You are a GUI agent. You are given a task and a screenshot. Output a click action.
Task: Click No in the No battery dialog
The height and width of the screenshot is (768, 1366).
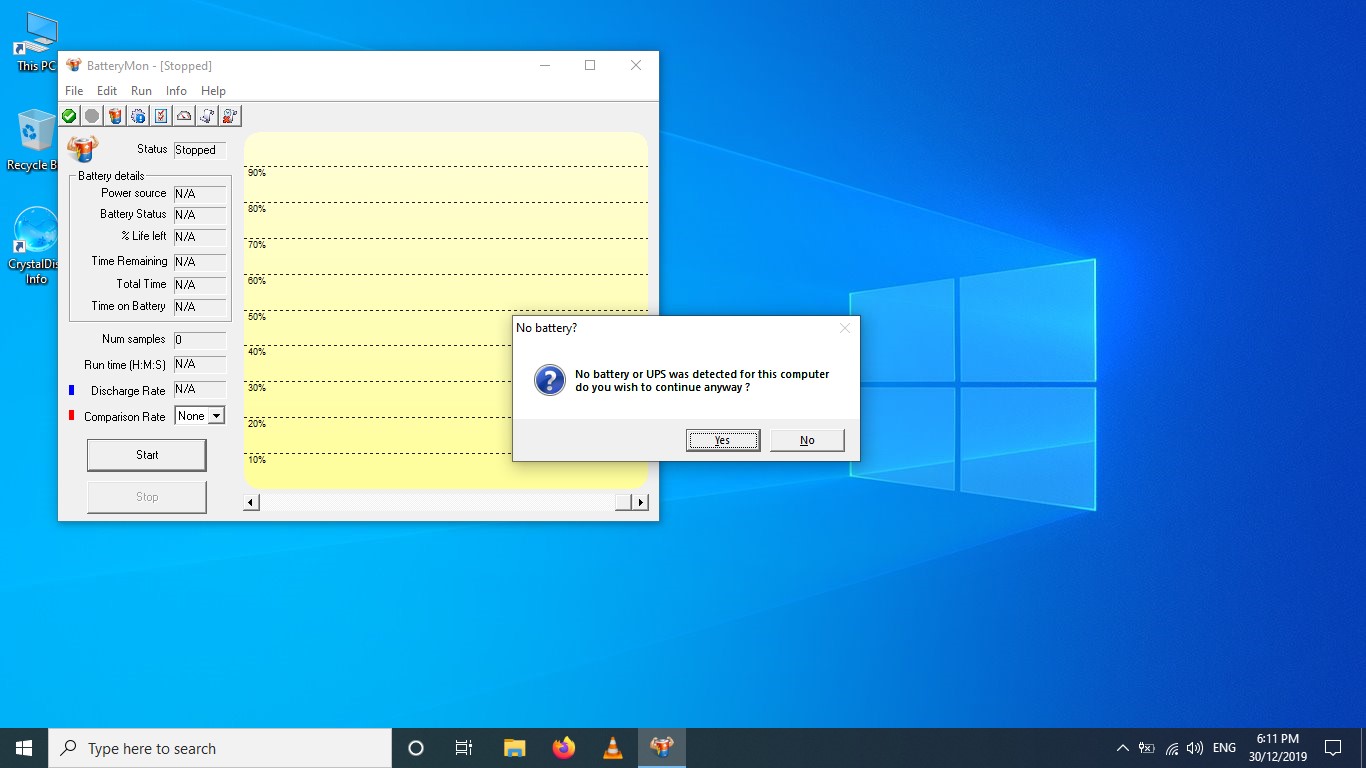(x=807, y=441)
